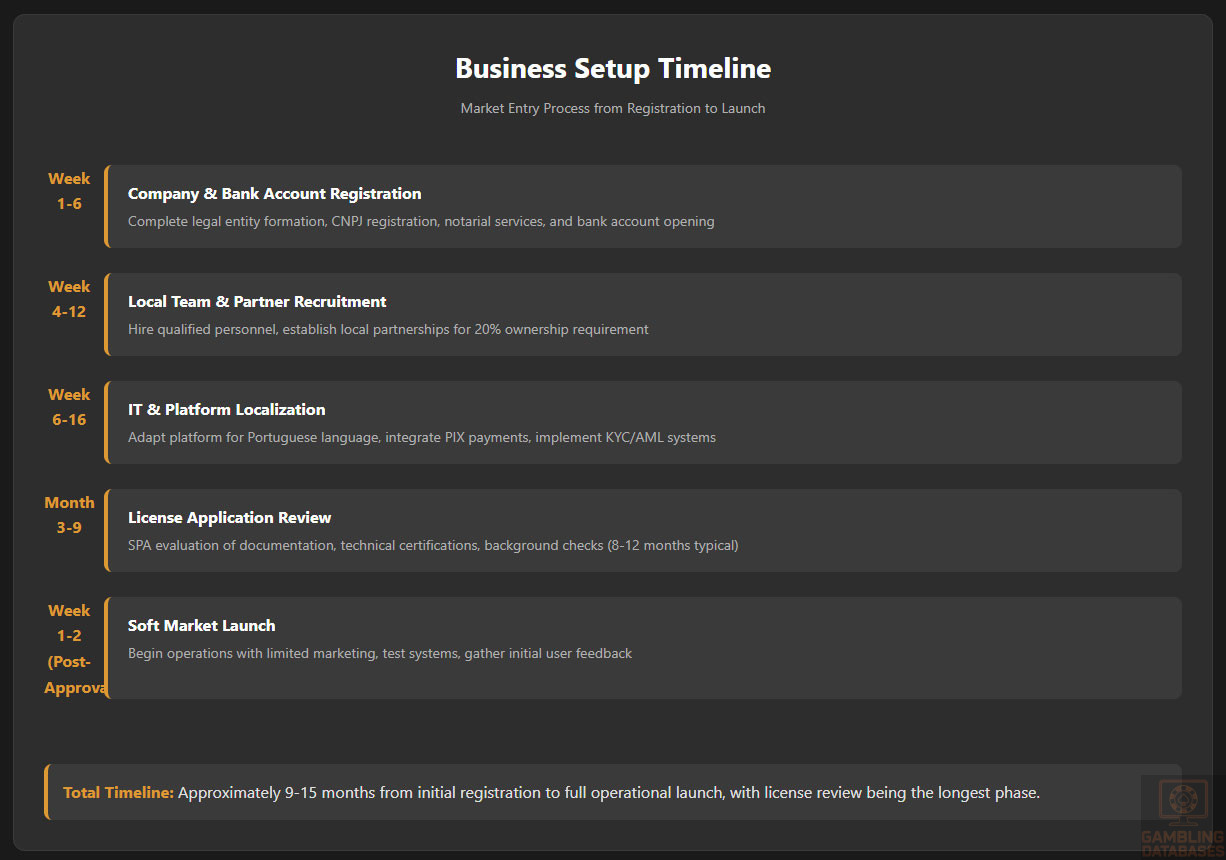Select the Week 6-16 timeline marker
This screenshot has width=1226, height=860.
(x=69, y=407)
